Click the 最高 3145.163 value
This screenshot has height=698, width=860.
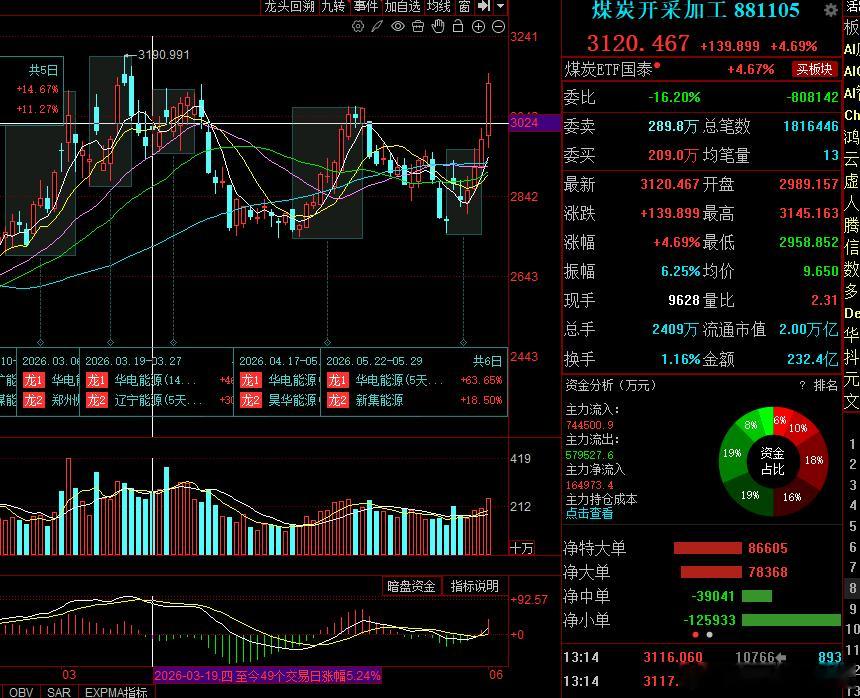809,213
